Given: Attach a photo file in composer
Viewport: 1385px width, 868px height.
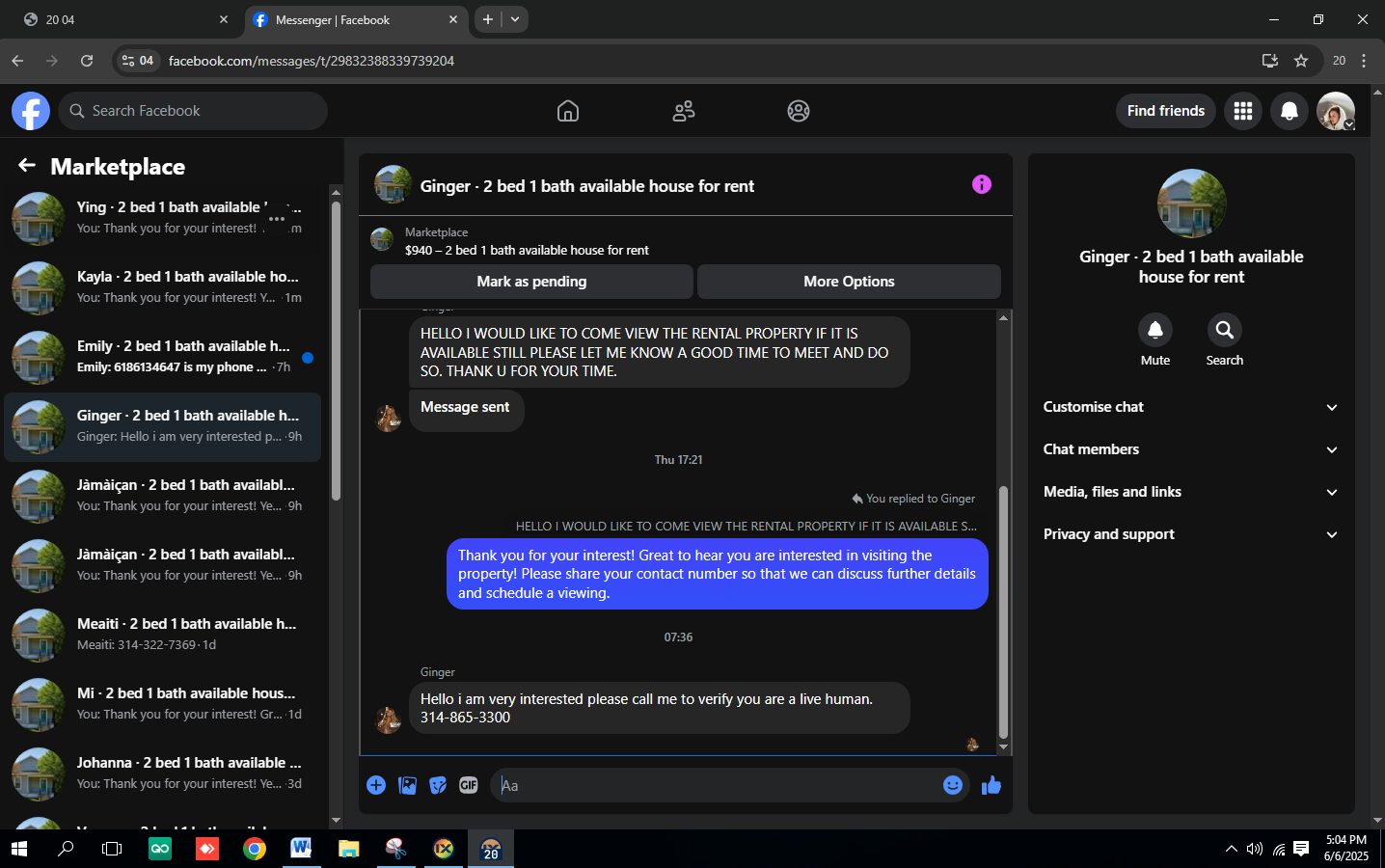Looking at the screenshot, I should pos(408,785).
